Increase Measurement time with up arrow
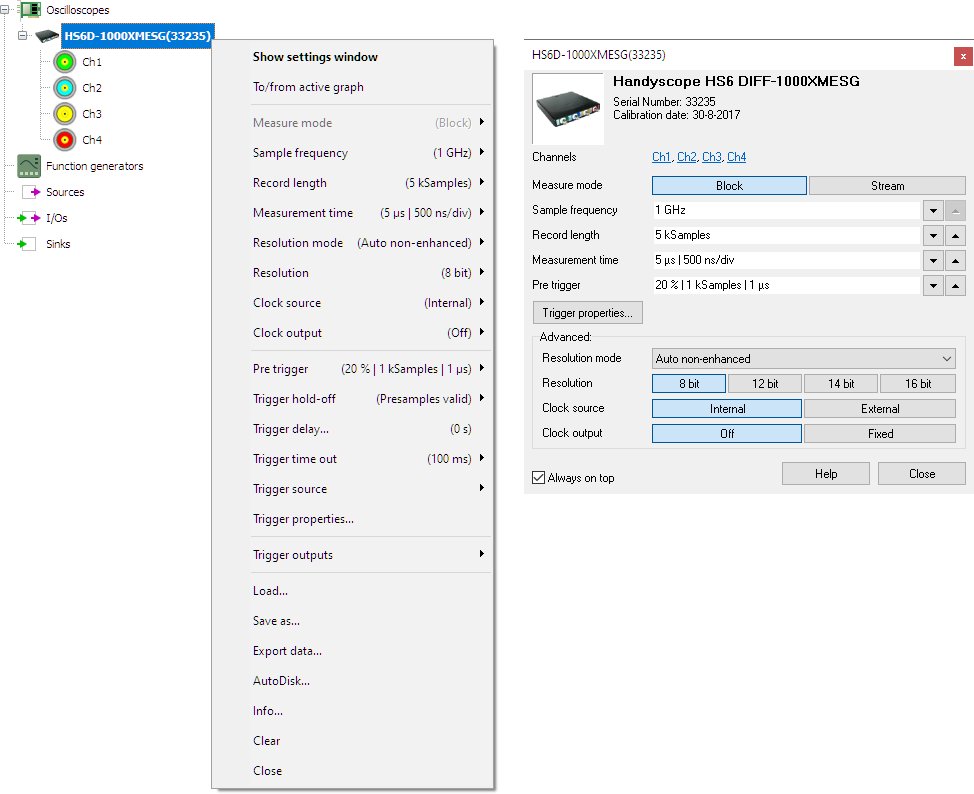The width and height of the screenshot is (974, 794). pyautogui.click(x=955, y=260)
